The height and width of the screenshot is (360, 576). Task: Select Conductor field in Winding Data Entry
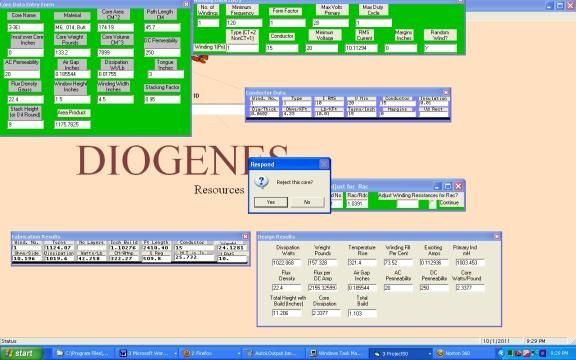pyautogui.click(x=282, y=48)
